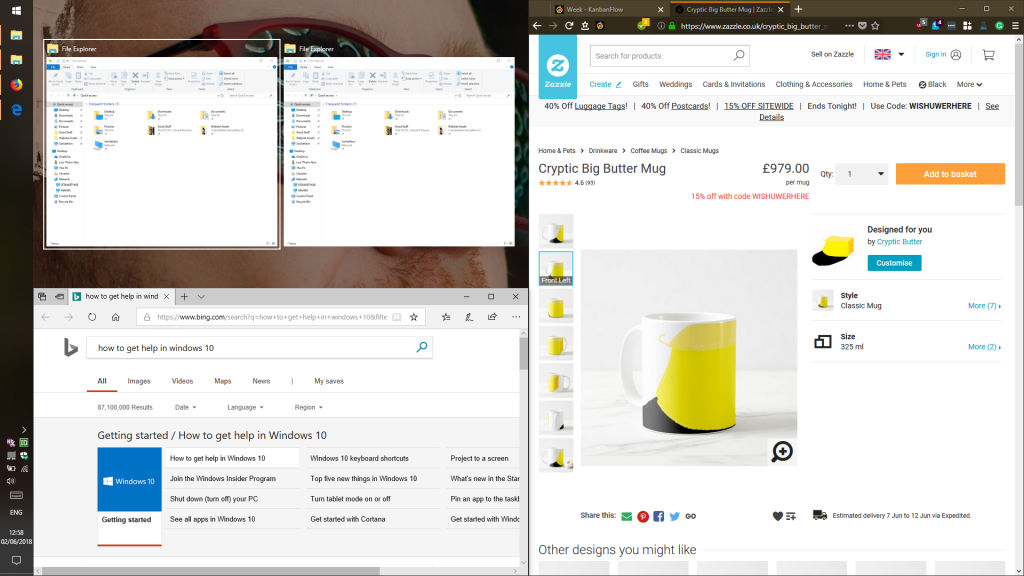
Task: Expand the Date filter dropdown
Action: point(185,407)
